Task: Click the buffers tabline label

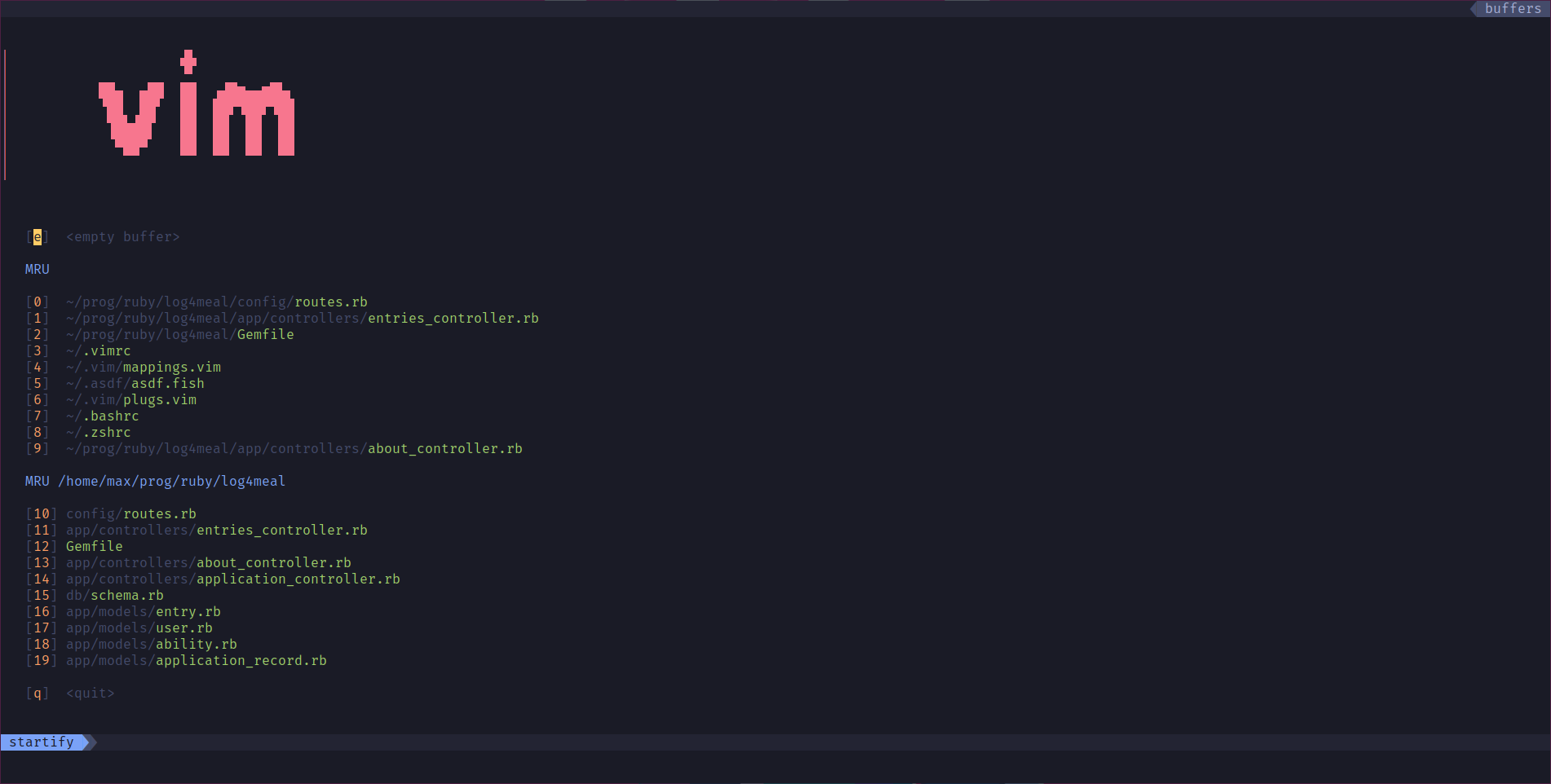Action: [x=1513, y=8]
